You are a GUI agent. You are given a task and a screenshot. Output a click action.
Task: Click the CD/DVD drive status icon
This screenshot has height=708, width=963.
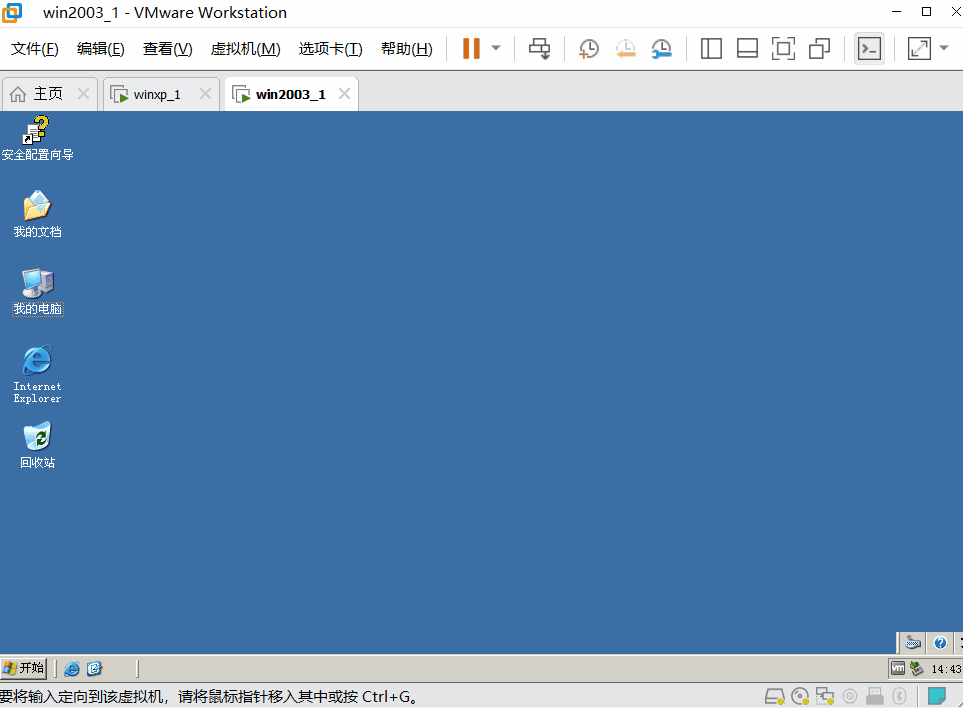click(x=800, y=696)
